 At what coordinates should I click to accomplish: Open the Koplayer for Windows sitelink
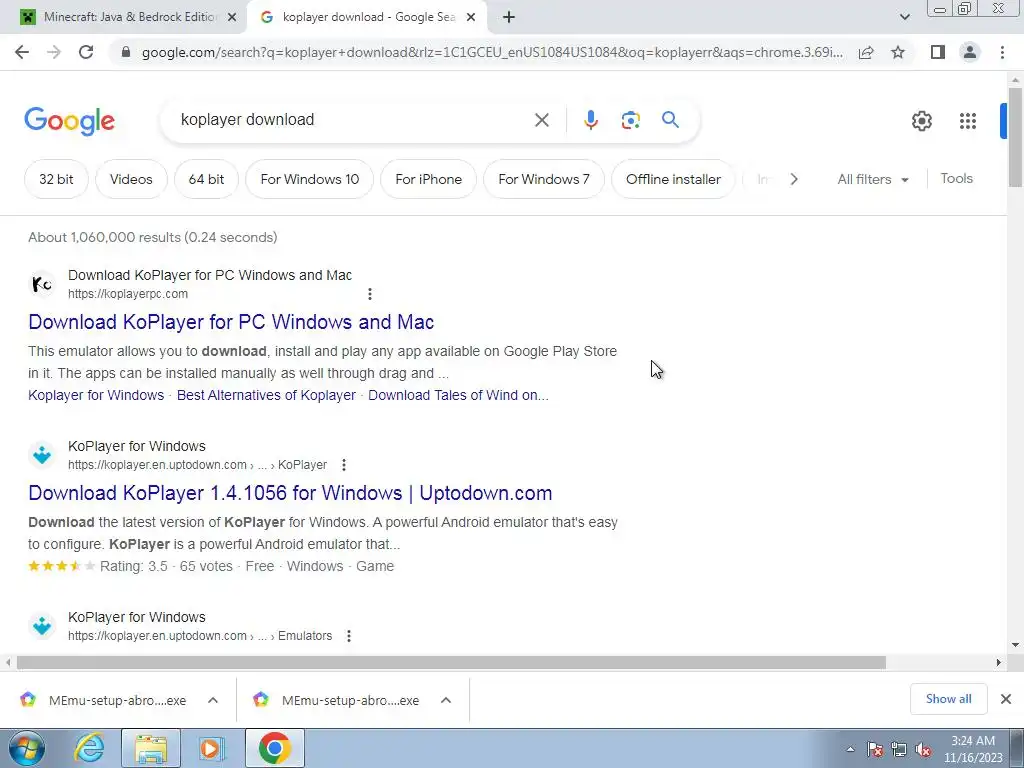[x=96, y=395]
